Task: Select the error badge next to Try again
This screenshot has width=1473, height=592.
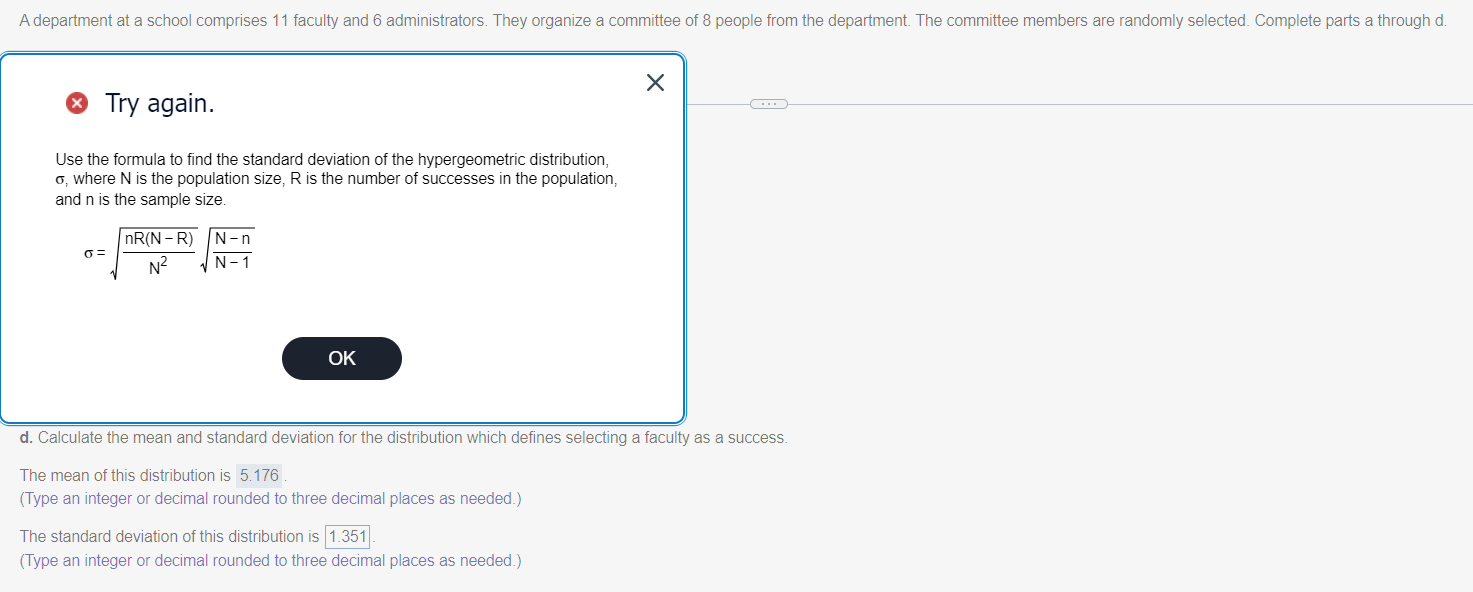Action: [77, 103]
